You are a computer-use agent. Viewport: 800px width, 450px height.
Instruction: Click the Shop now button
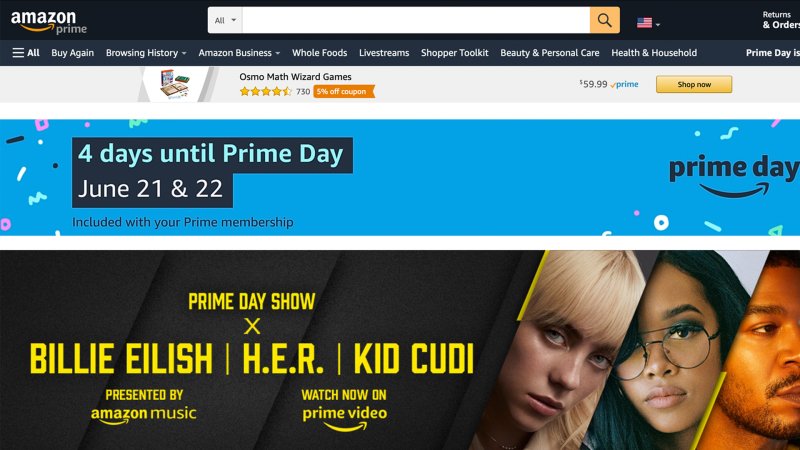pyautogui.click(x=694, y=84)
